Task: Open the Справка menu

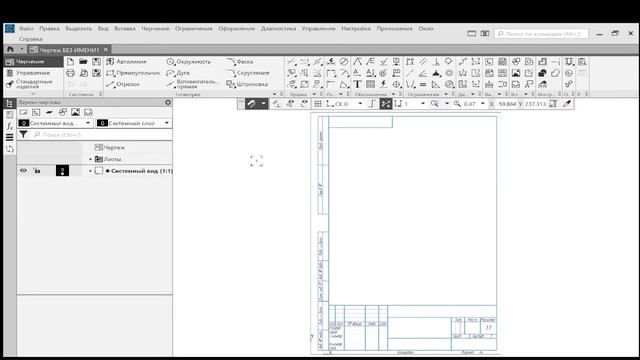Action: click(31, 39)
